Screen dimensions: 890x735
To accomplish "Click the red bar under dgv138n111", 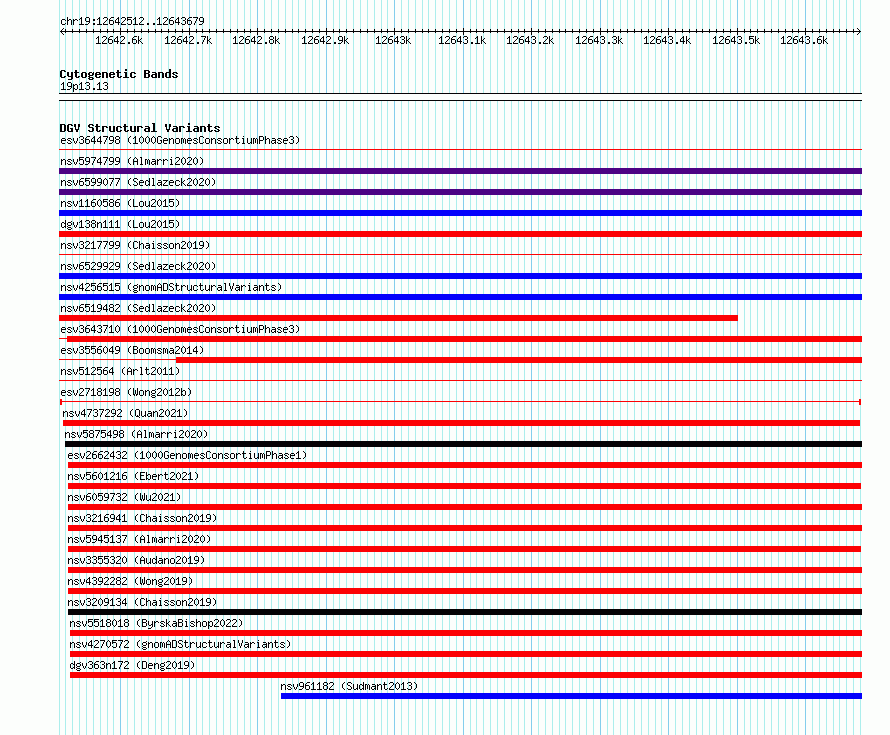I will 460,234.
